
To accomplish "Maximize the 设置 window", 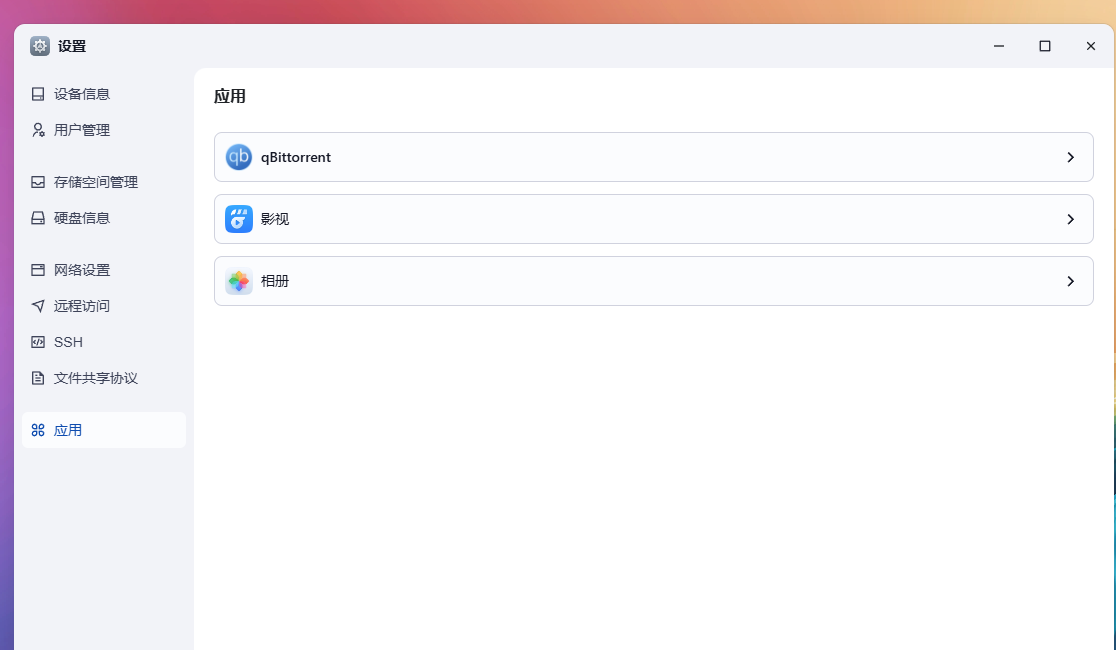I will coord(1045,46).
